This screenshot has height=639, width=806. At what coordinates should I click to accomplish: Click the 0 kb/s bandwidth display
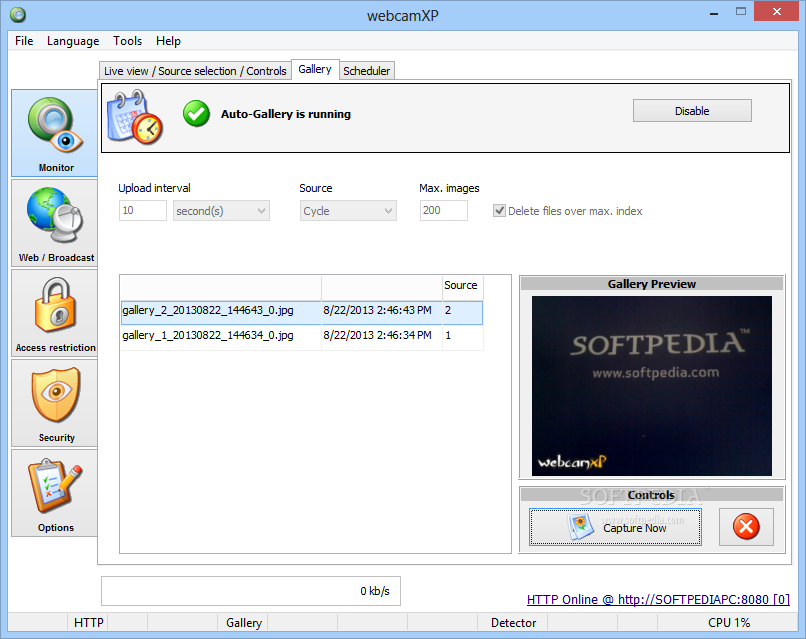251,591
